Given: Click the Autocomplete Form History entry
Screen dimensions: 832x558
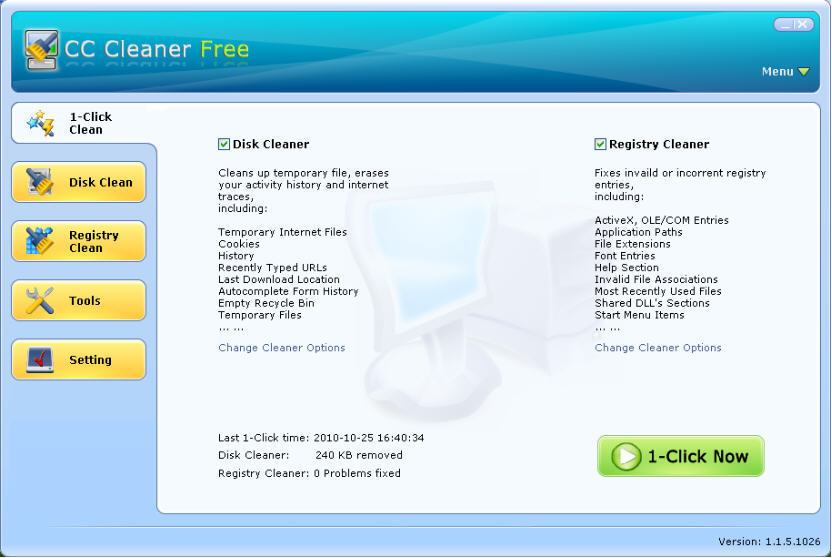Looking at the screenshot, I should click(288, 291).
